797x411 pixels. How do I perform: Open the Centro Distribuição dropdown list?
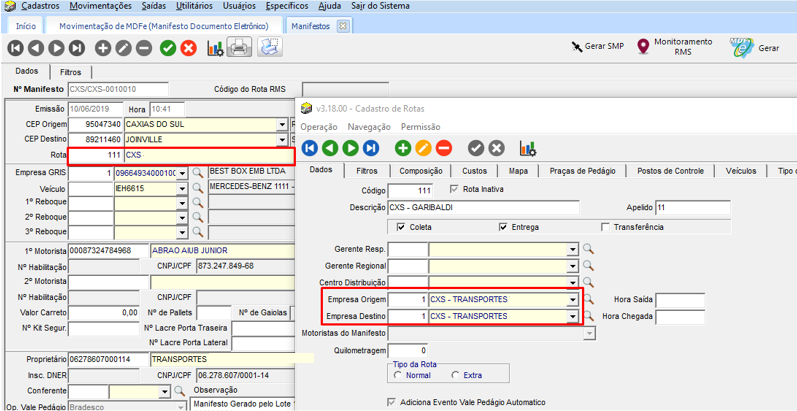[573, 282]
